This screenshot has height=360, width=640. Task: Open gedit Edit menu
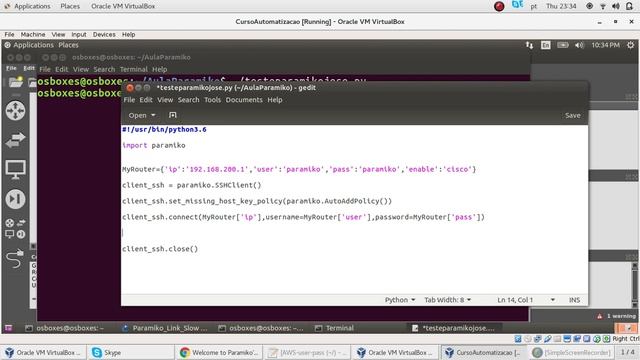[146, 100]
